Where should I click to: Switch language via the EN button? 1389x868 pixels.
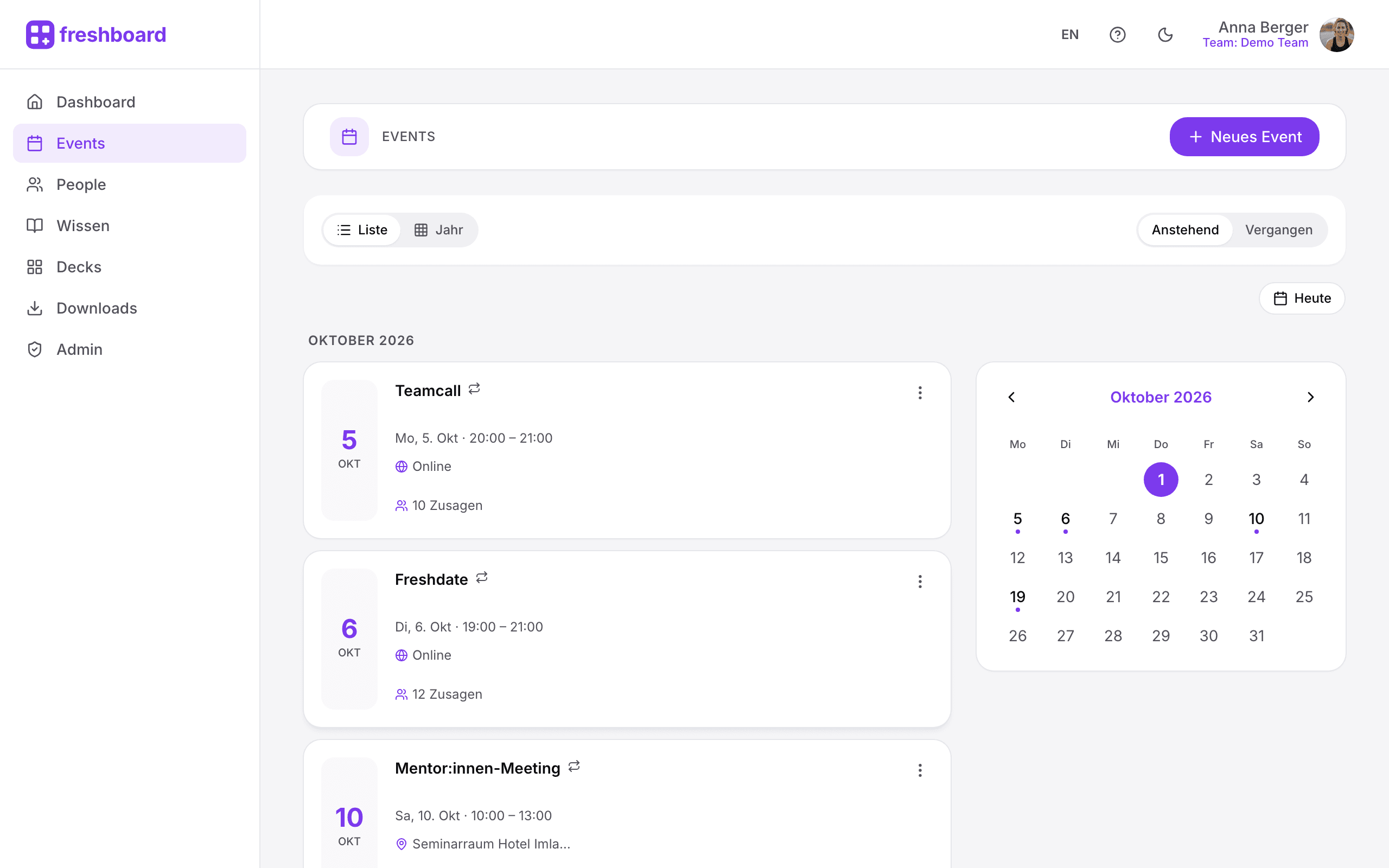tap(1070, 34)
